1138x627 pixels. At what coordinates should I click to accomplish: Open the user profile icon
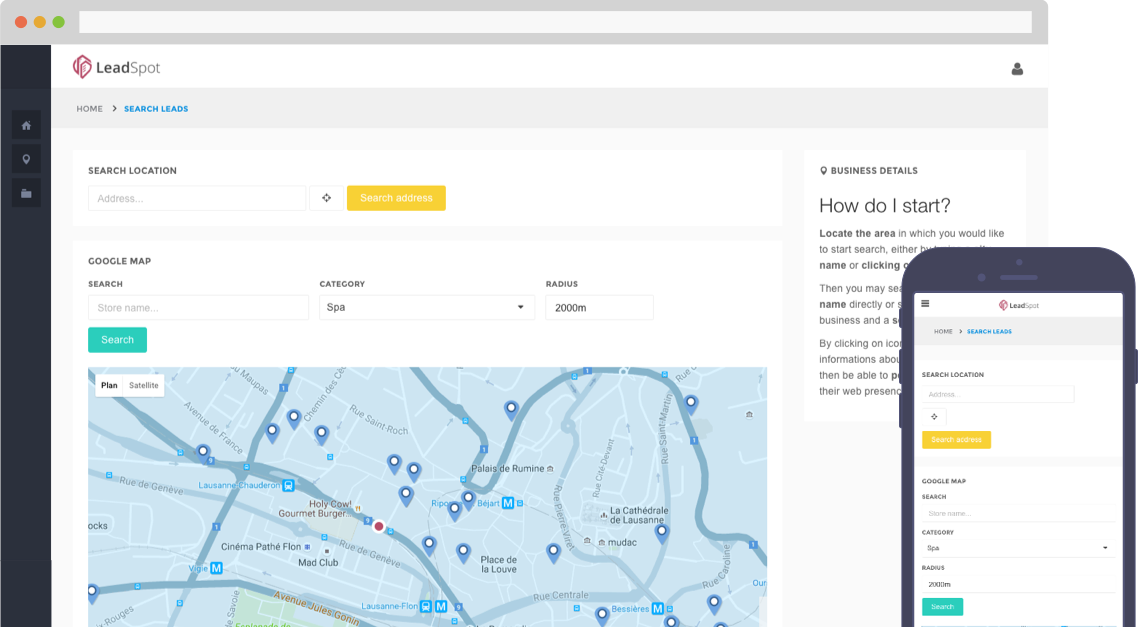[x=1017, y=69]
